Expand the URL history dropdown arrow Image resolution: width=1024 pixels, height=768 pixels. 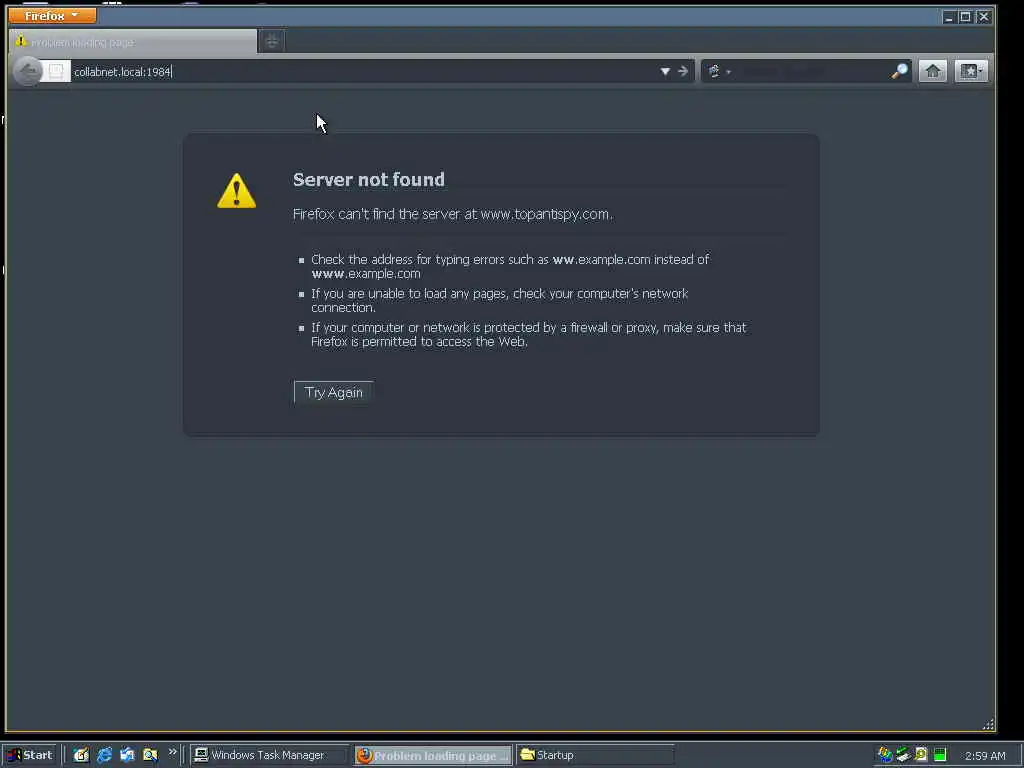[x=665, y=71]
